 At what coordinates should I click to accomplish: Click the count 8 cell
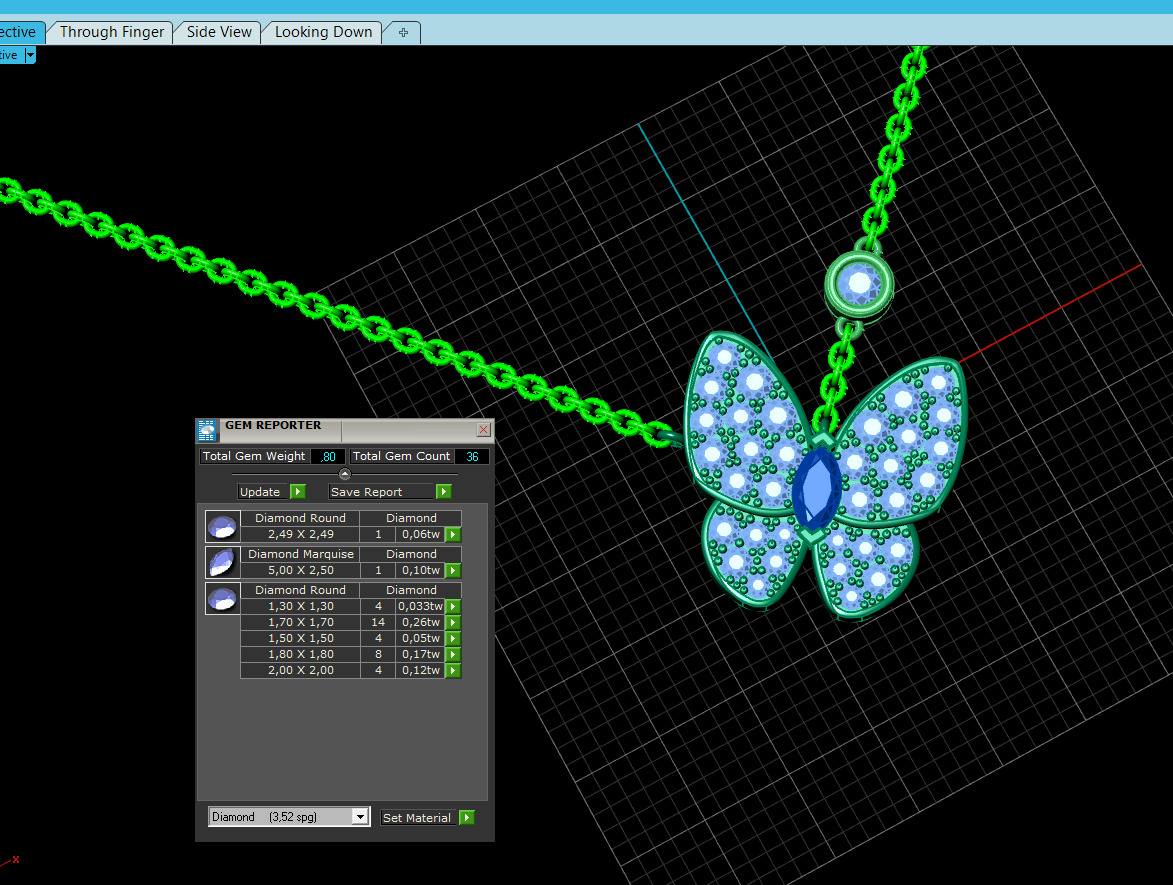[378, 655]
